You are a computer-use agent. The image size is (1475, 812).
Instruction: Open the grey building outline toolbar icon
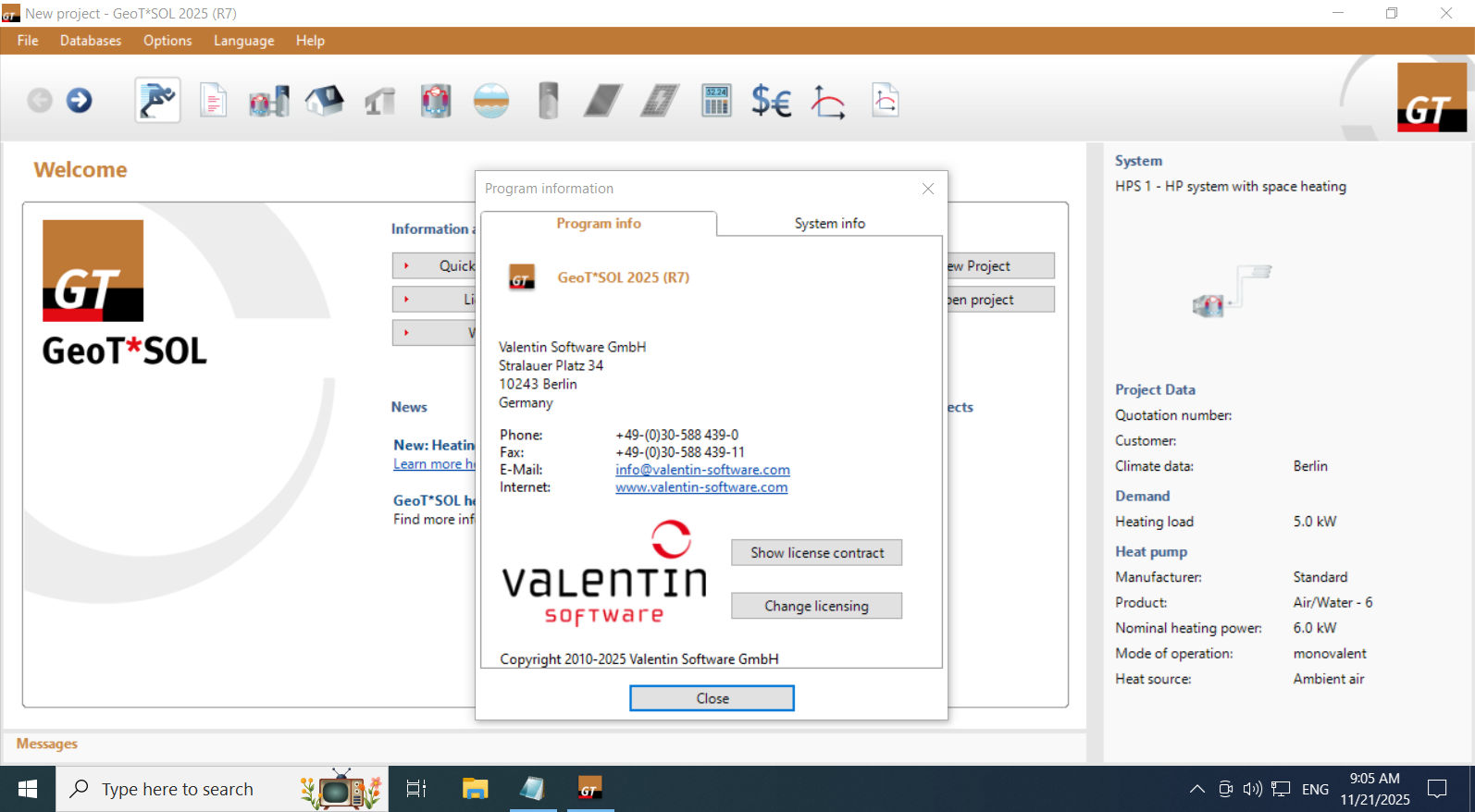[x=379, y=101]
